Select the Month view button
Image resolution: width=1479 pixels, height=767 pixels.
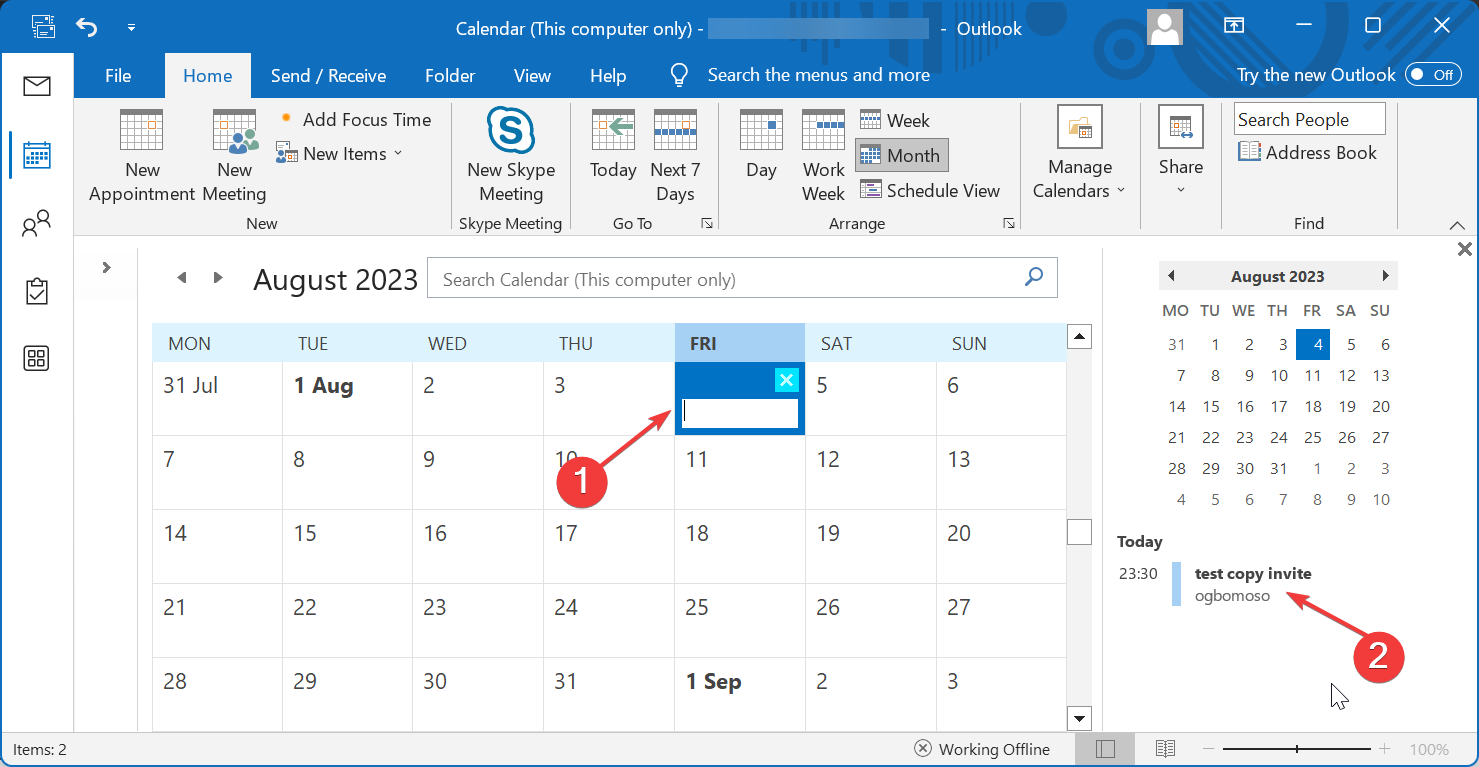click(x=901, y=155)
